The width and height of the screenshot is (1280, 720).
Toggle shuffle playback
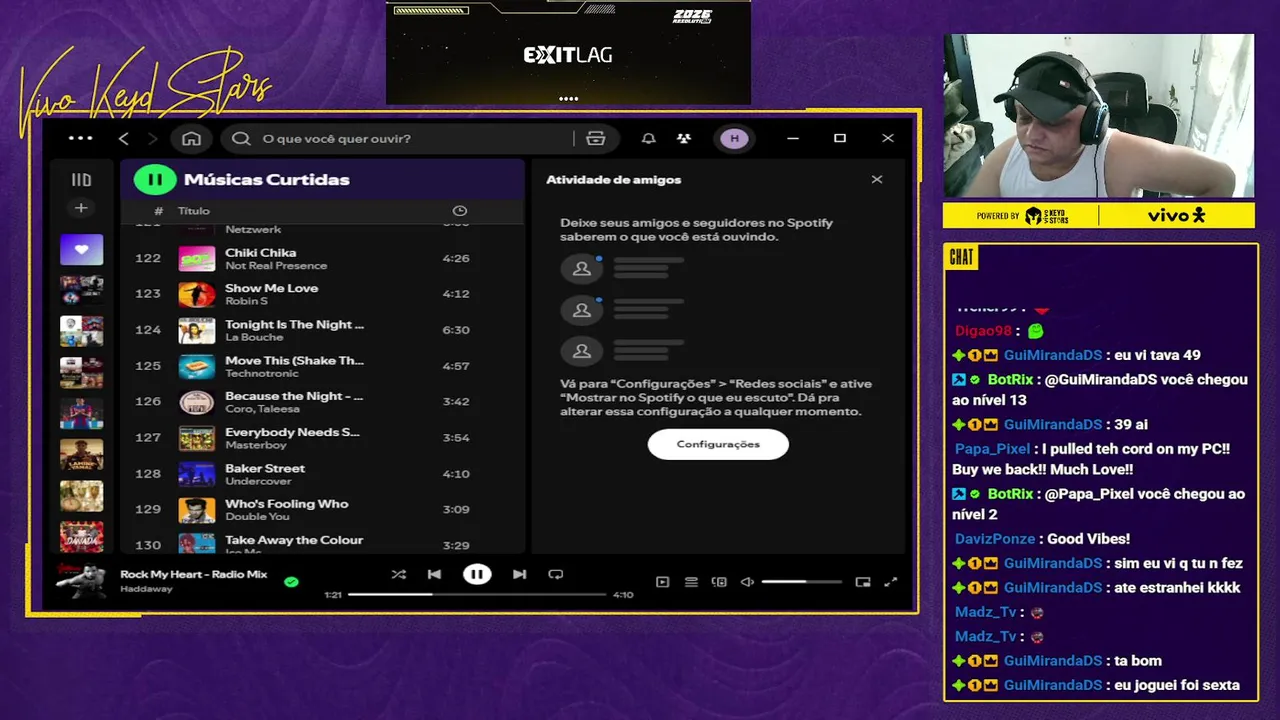pyautogui.click(x=399, y=575)
